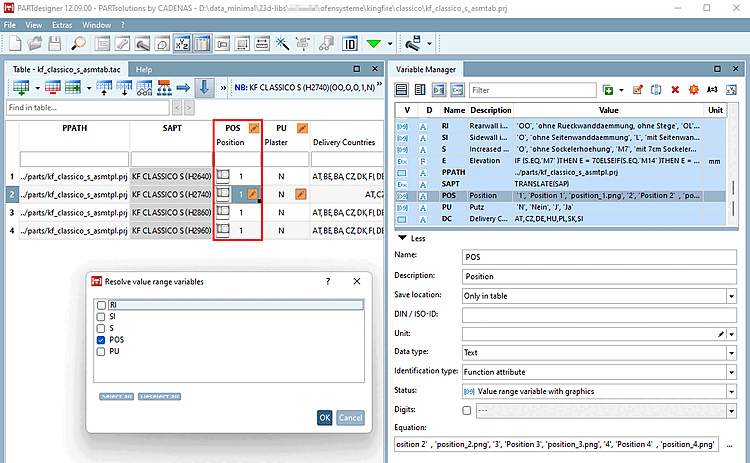The image size is (750, 463).
Task: Click the add variable green plus icon
Action: [607, 90]
